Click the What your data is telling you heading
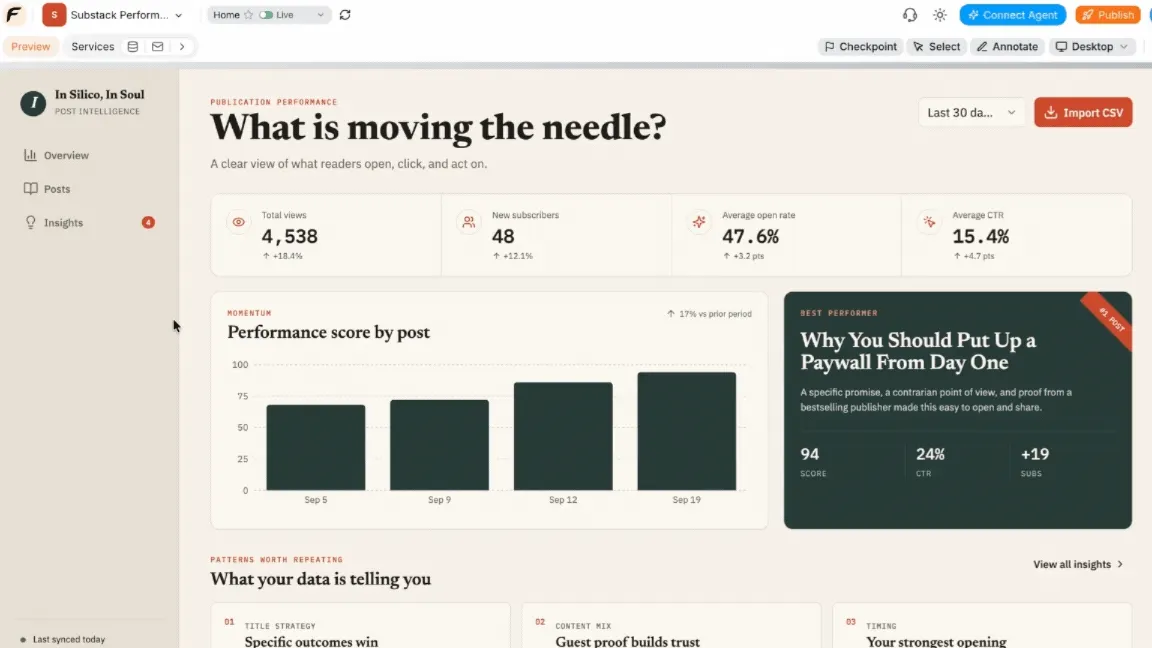This screenshot has width=1152, height=648. (320, 579)
